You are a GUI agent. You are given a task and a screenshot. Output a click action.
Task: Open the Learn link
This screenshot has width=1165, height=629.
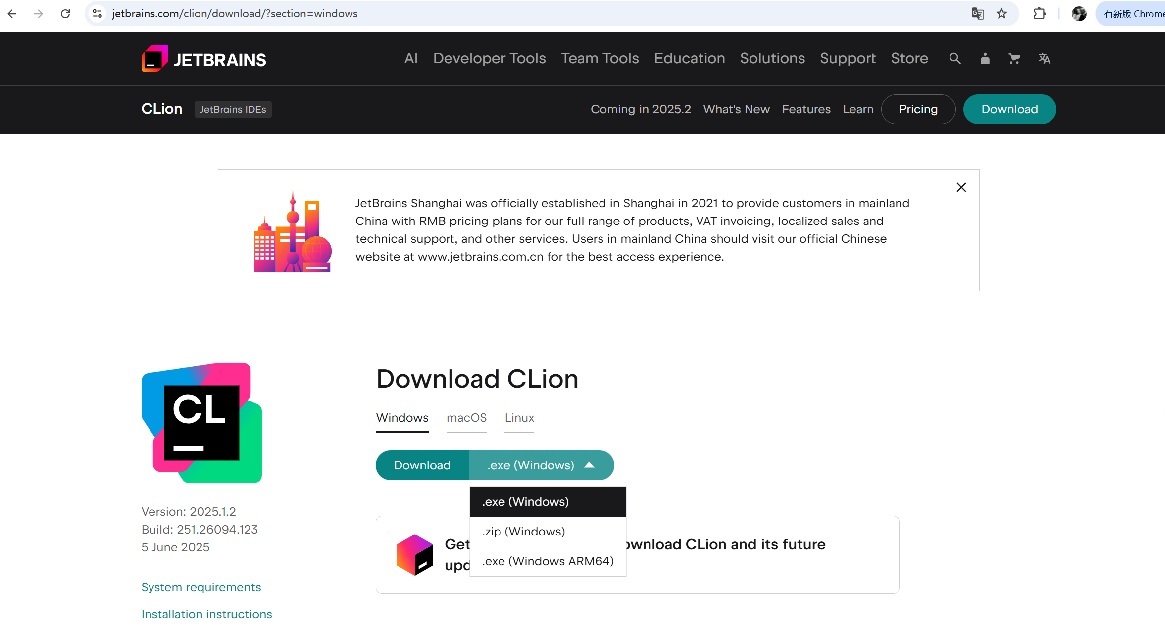pyautogui.click(x=858, y=109)
